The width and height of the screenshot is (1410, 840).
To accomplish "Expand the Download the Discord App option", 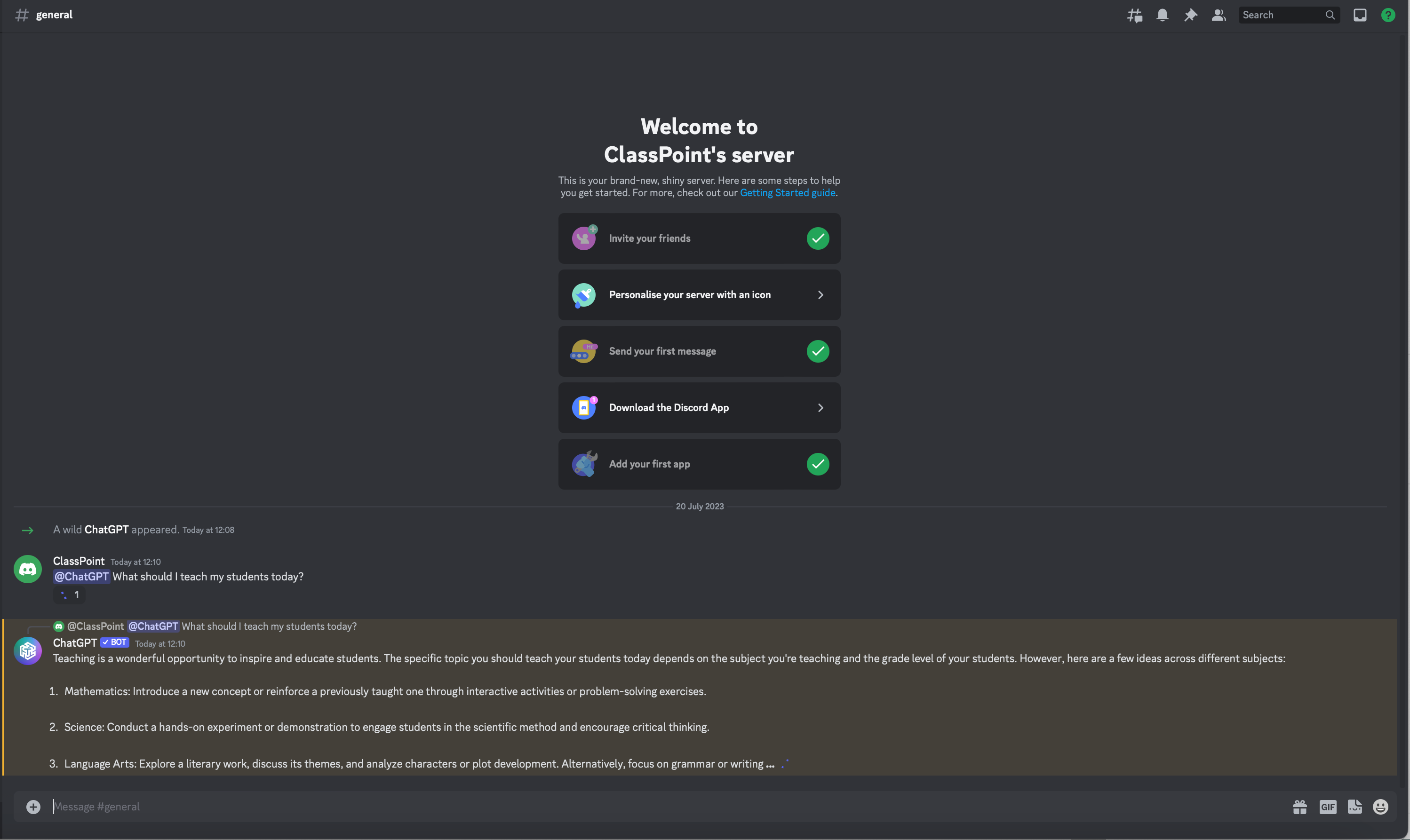I will pyautogui.click(x=820, y=407).
